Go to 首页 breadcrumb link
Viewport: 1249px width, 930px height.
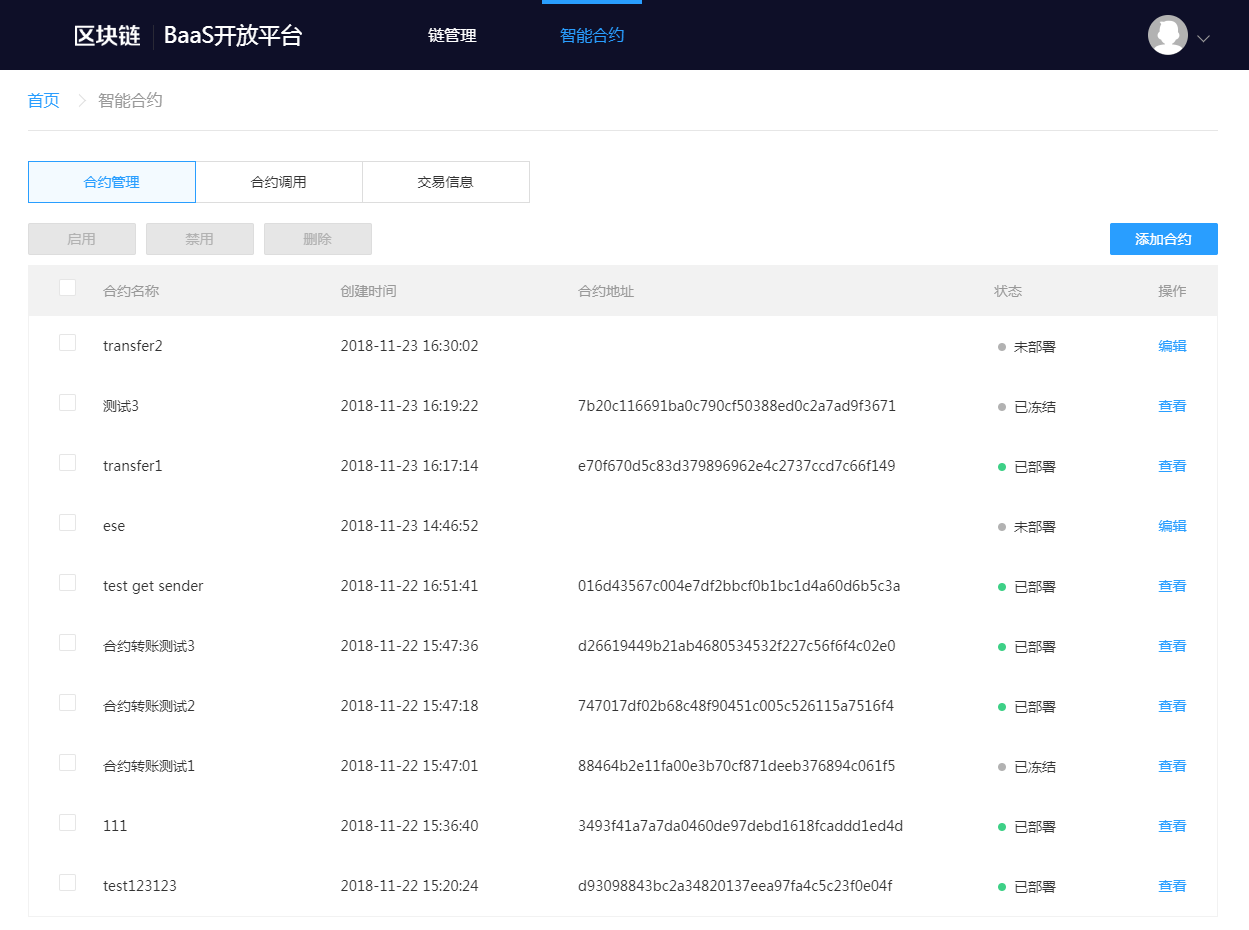44,100
